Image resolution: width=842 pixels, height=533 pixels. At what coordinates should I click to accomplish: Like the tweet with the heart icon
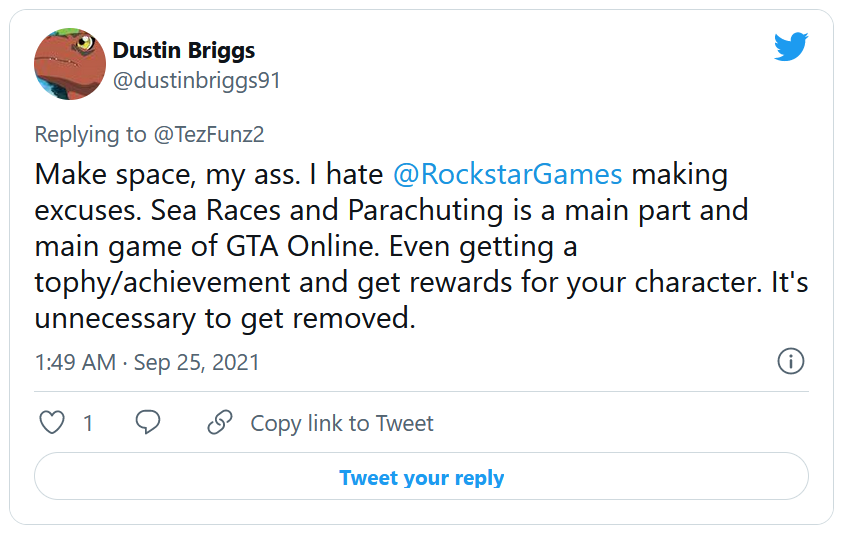click(x=52, y=423)
